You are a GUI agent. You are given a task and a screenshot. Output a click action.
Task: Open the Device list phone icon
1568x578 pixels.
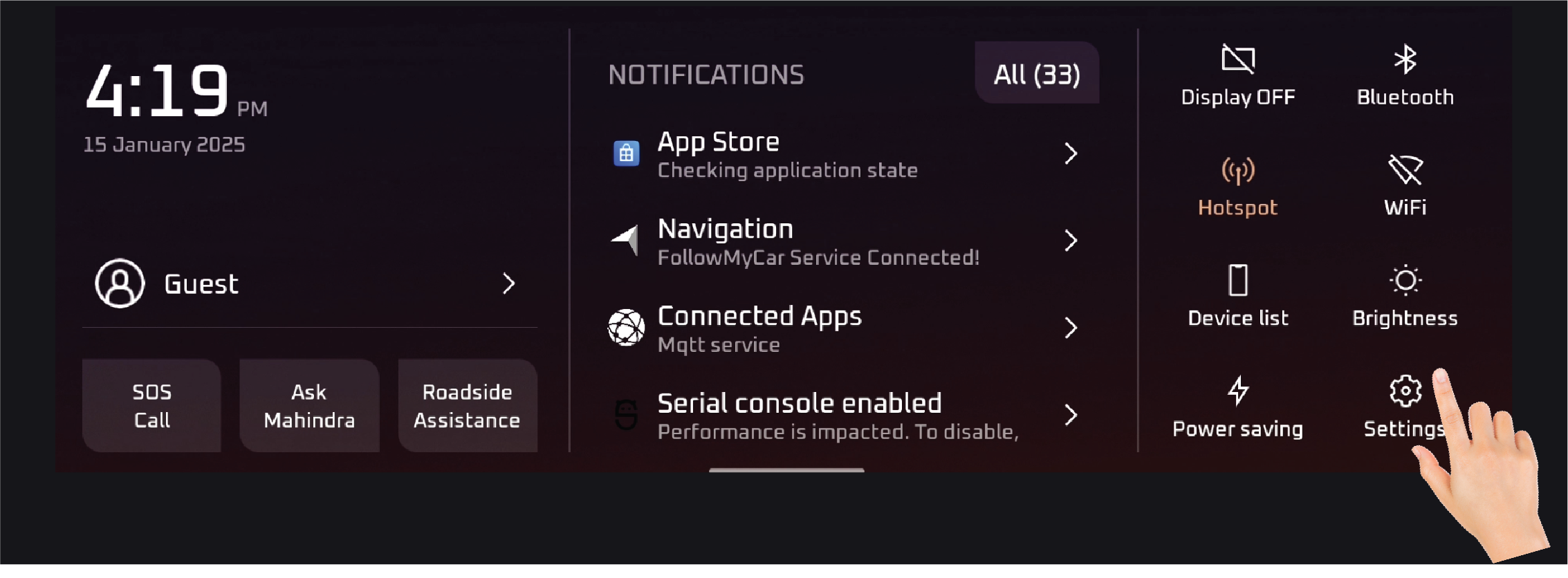click(1238, 281)
